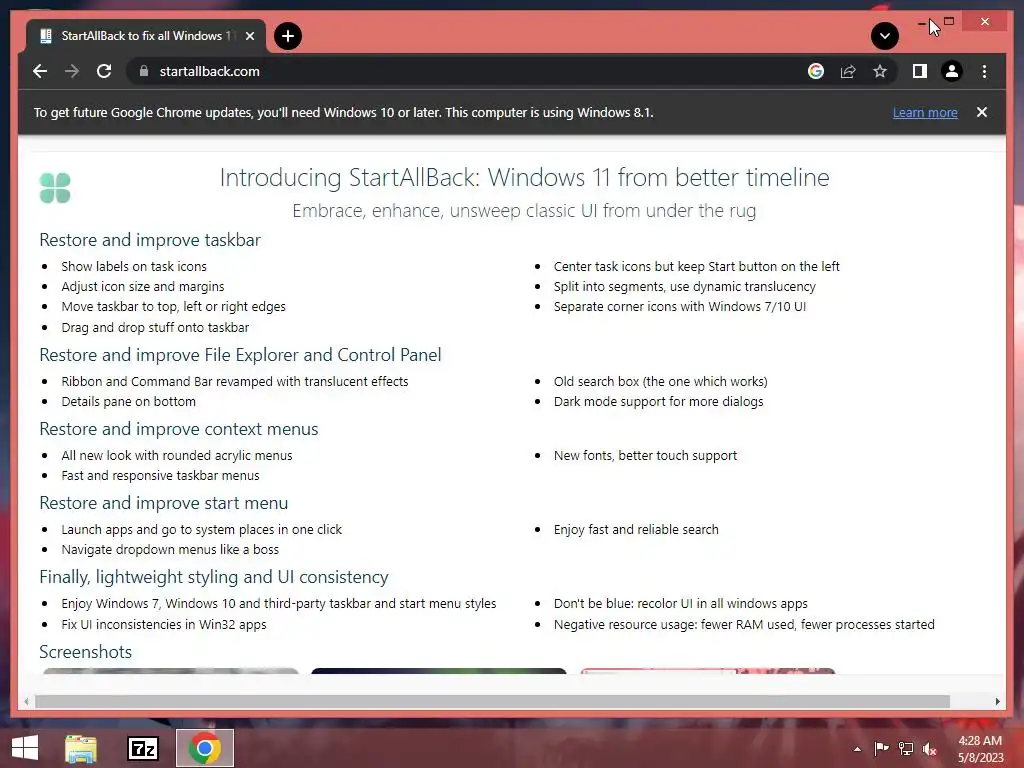Click the Google icon in address bar
The height and width of the screenshot is (768, 1024).
[816, 71]
